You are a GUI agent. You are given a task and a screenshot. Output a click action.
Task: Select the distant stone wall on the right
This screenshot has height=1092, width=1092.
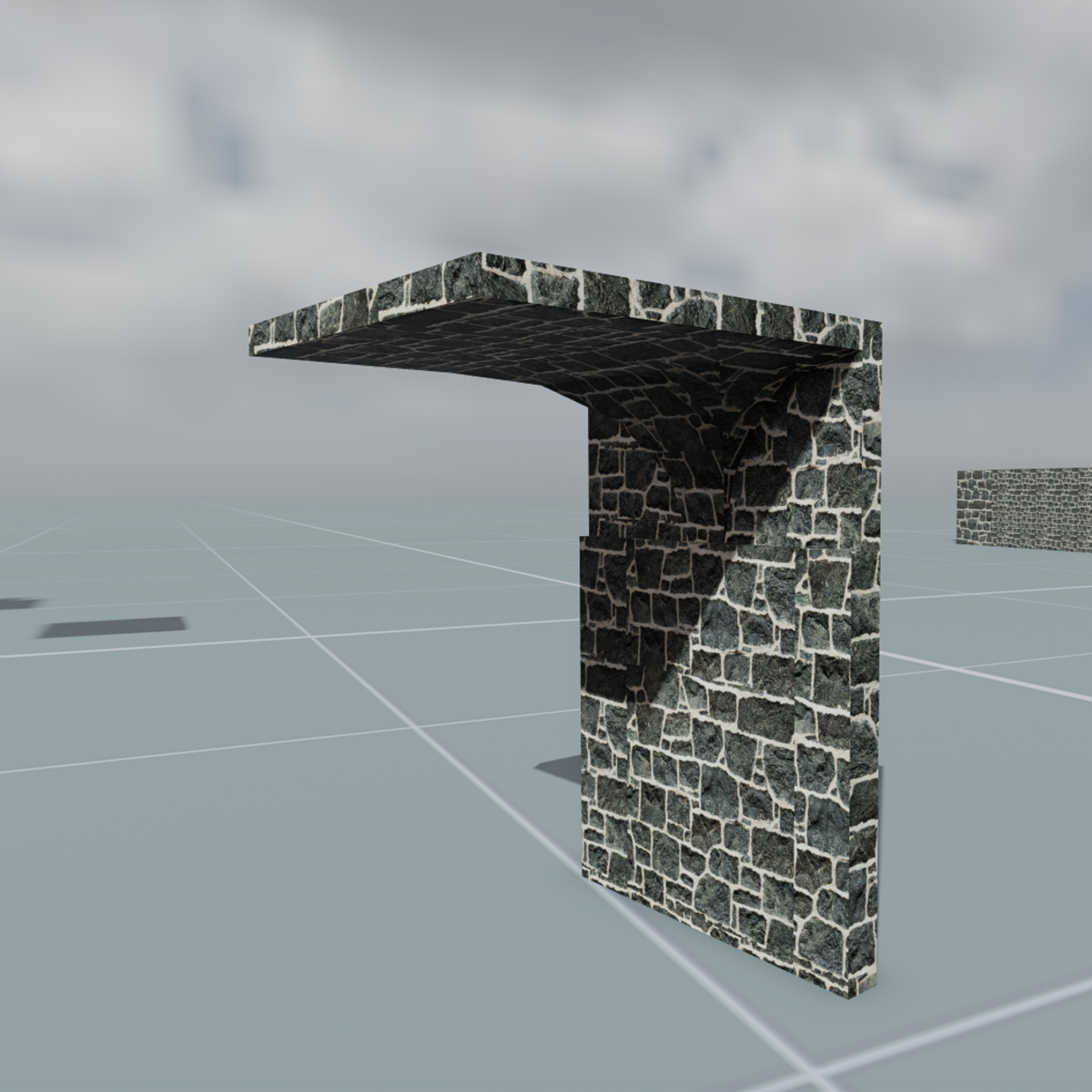[x=1024, y=510]
